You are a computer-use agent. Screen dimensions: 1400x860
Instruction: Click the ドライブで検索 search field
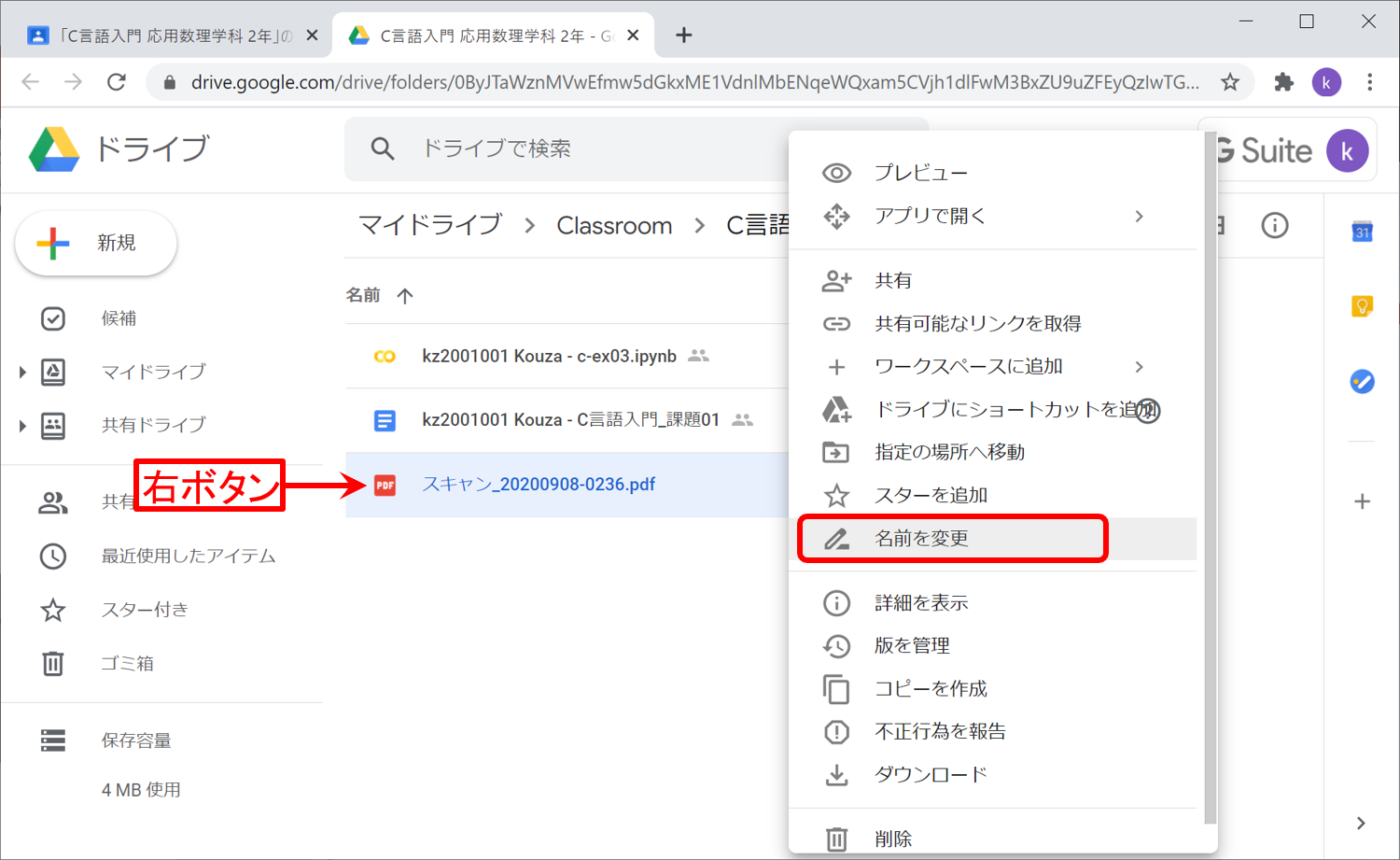[x=579, y=149]
